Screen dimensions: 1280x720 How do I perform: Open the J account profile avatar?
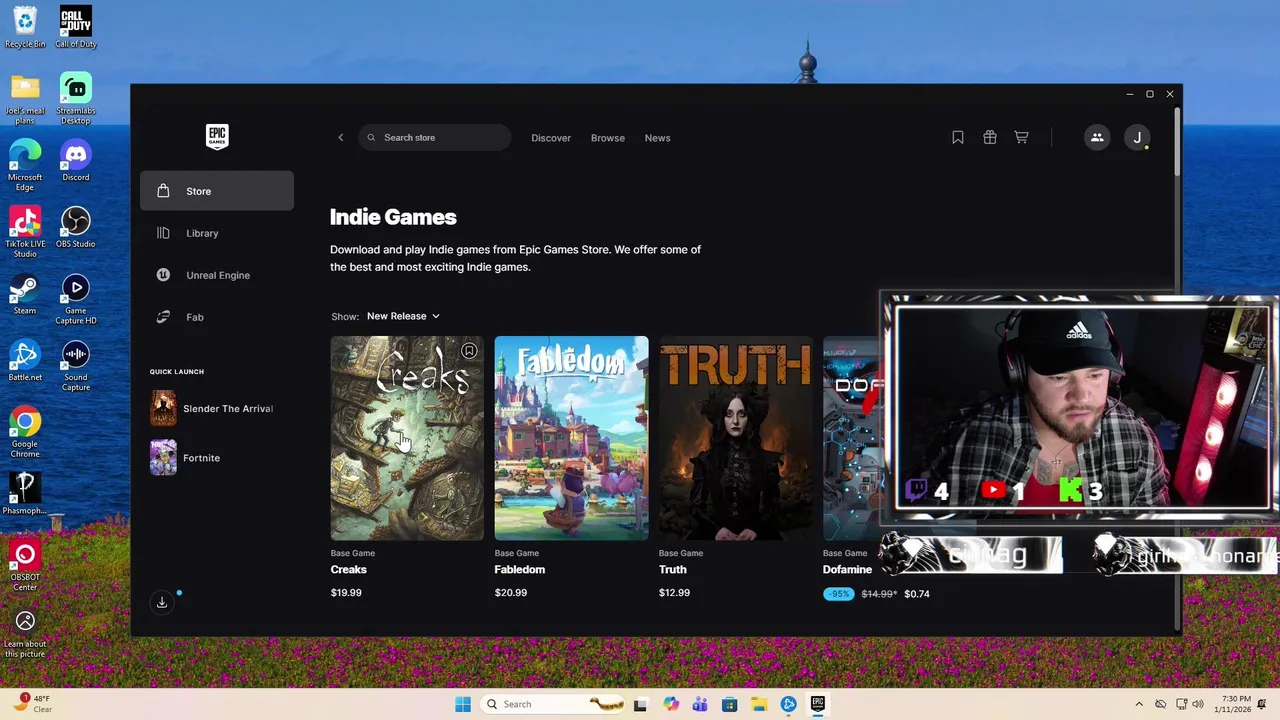coord(1137,138)
